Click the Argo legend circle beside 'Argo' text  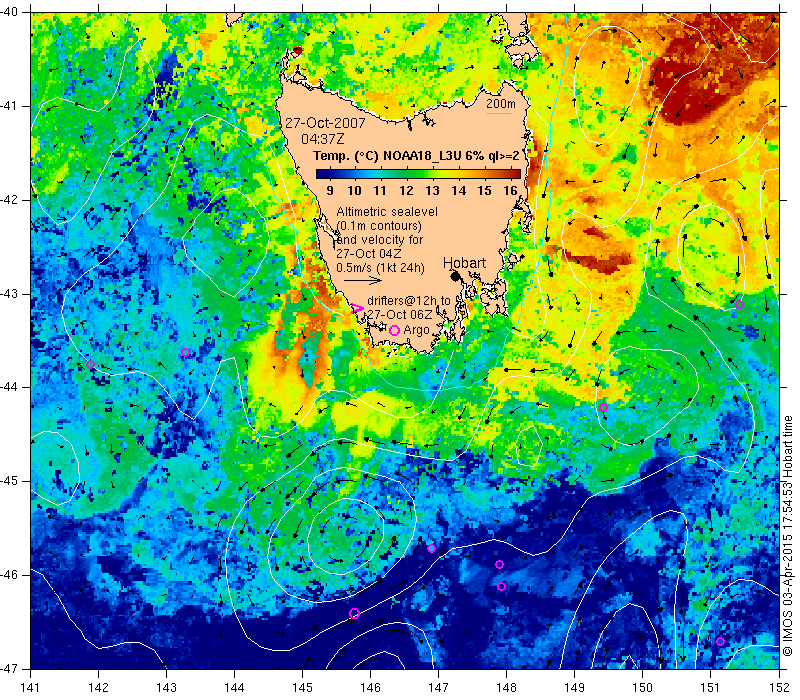coord(394,331)
